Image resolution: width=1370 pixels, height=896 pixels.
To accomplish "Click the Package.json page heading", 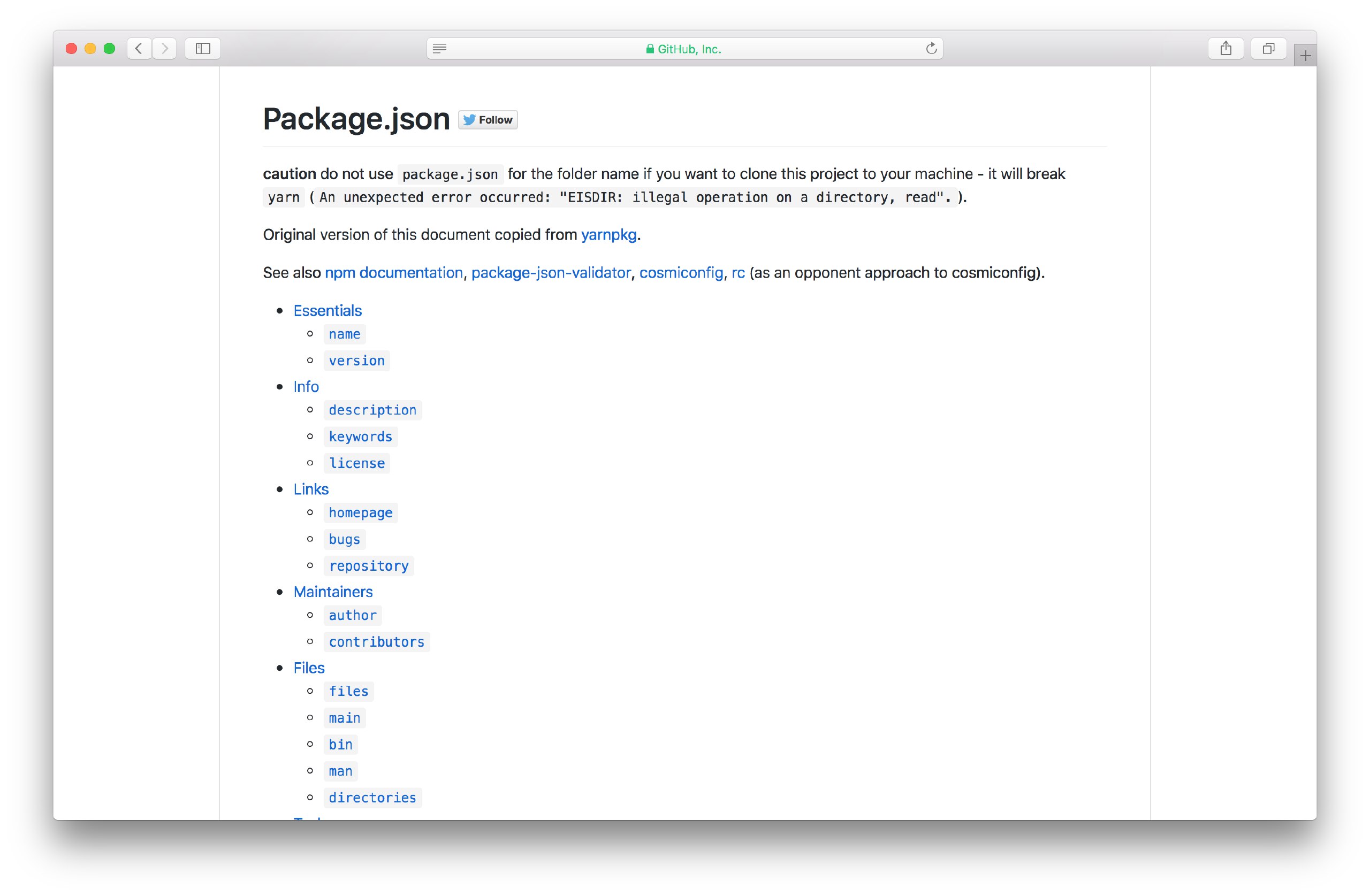I will [x=356, y=119].
